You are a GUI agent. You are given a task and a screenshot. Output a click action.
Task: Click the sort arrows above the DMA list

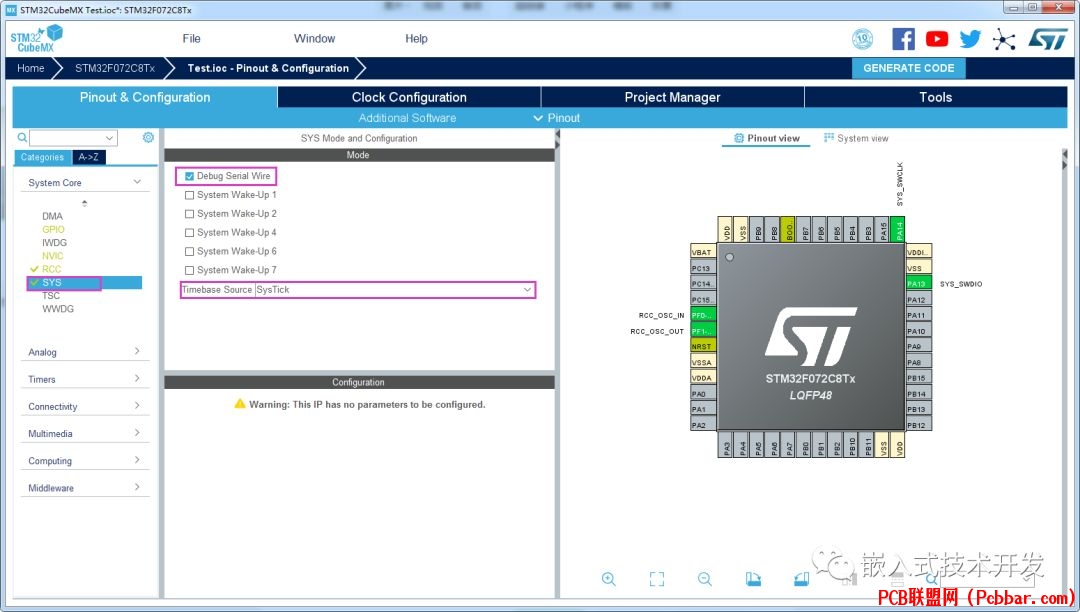coord(85,203)
